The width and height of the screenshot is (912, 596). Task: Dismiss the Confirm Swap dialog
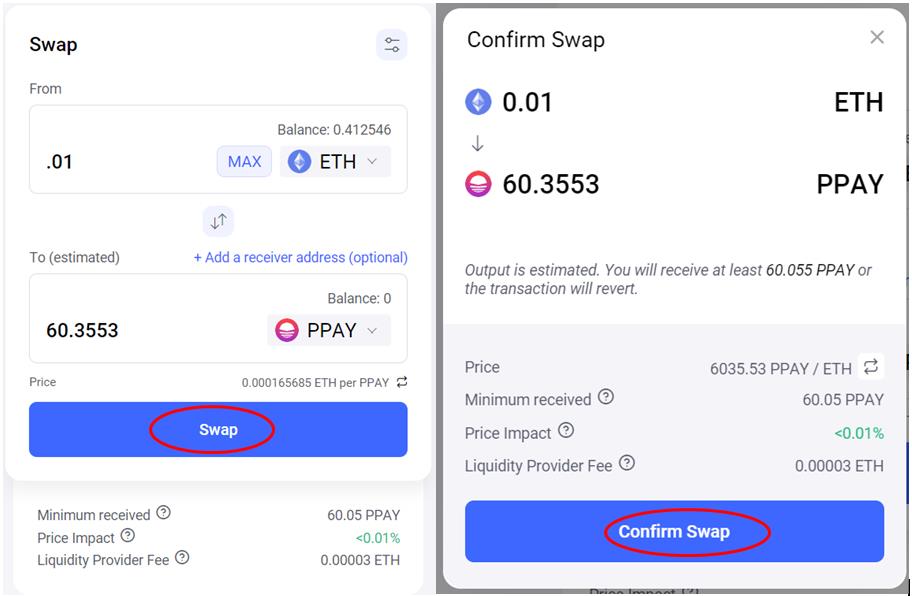coord(877,37)
